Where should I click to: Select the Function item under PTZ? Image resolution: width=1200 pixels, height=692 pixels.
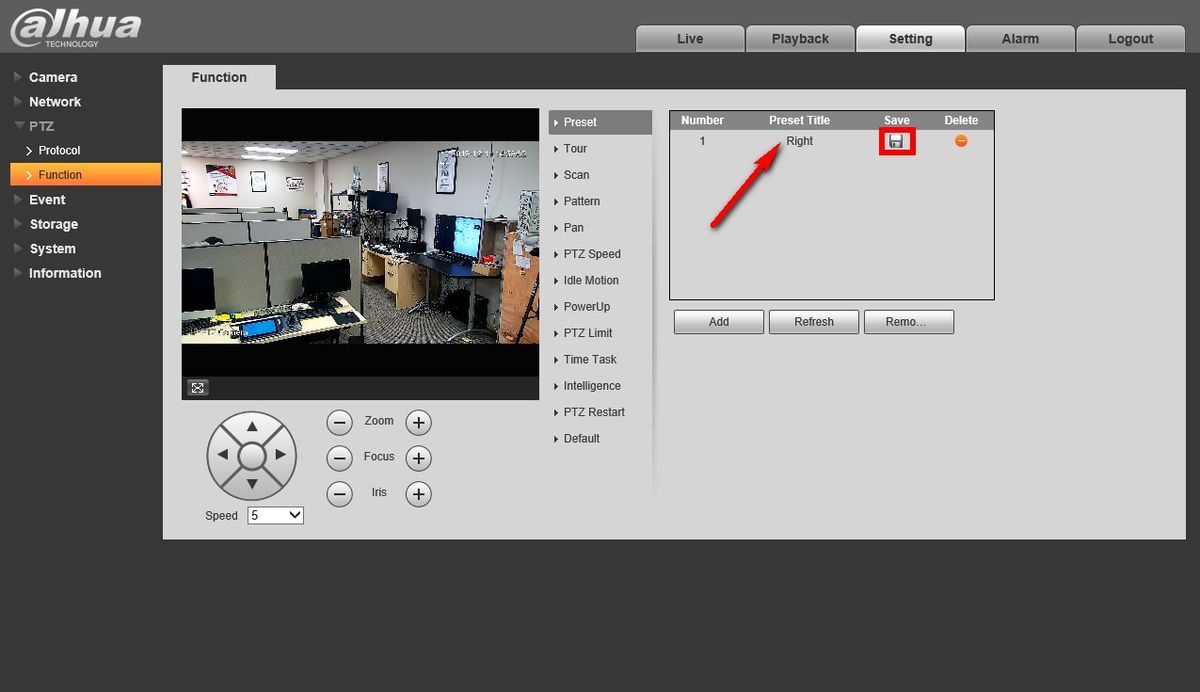85,175
